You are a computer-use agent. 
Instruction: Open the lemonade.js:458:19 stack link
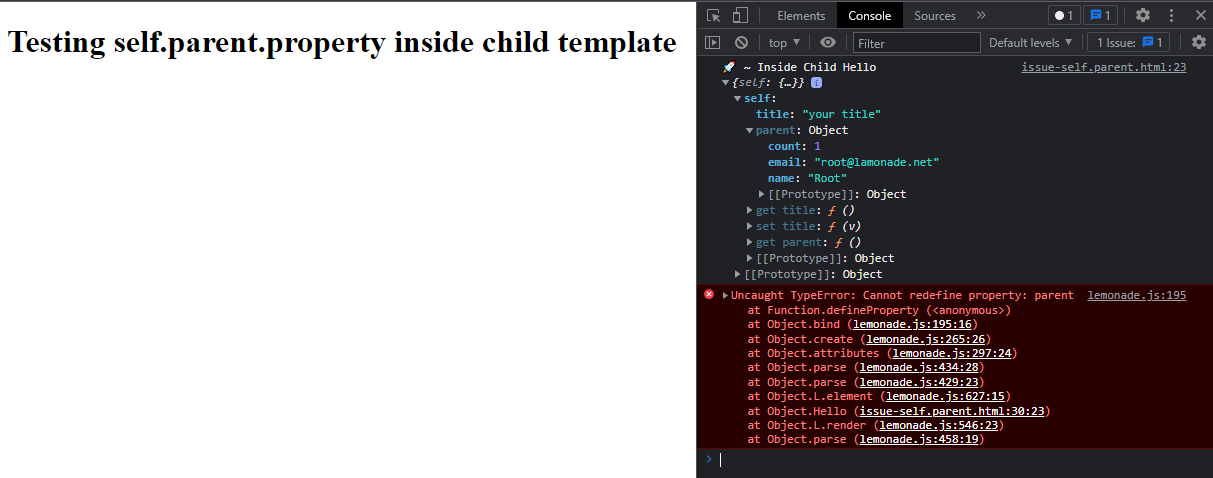tap(918, 439)
